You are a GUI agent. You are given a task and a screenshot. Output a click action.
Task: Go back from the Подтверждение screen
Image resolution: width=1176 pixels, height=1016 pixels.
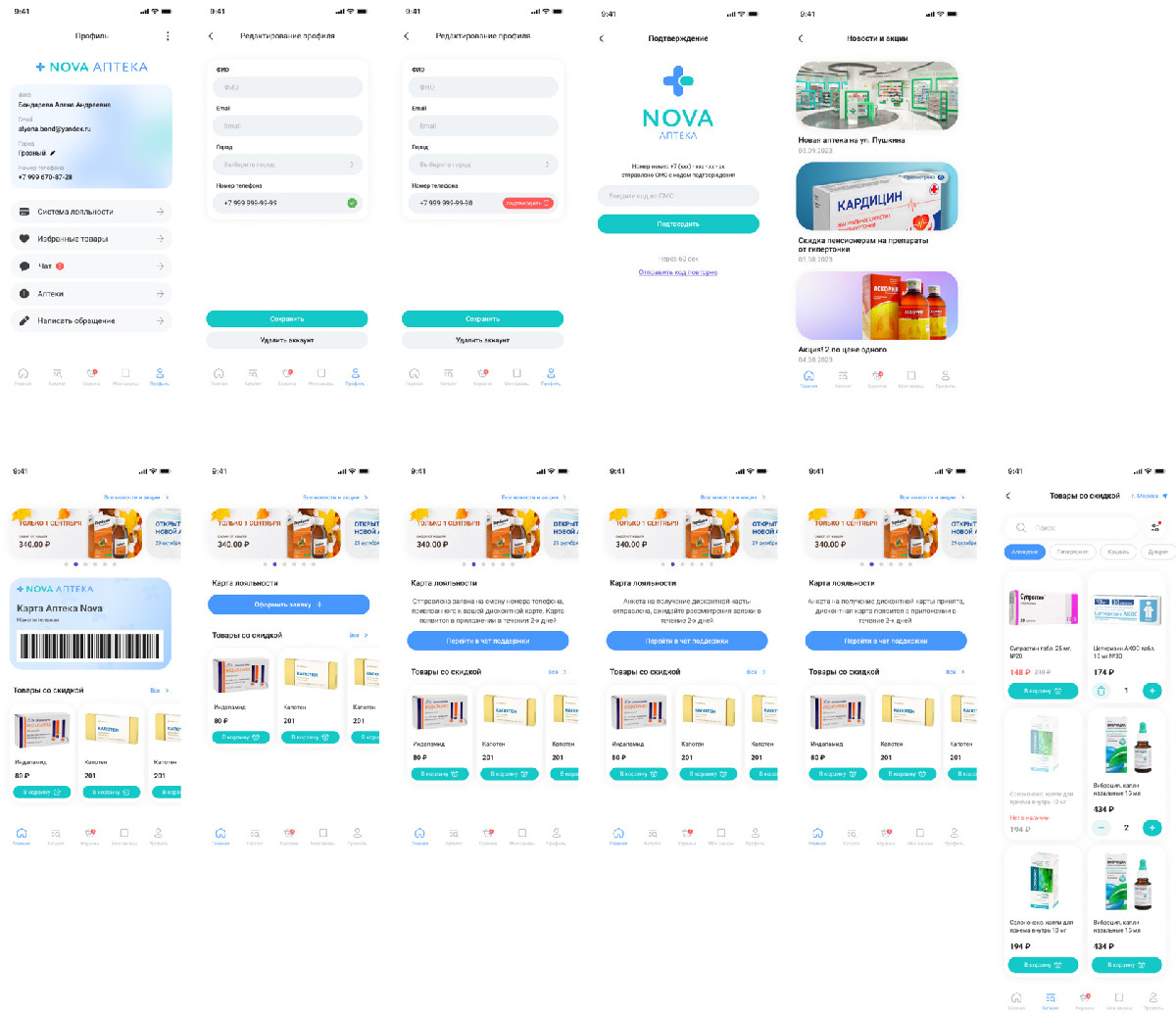coord(602,39)
